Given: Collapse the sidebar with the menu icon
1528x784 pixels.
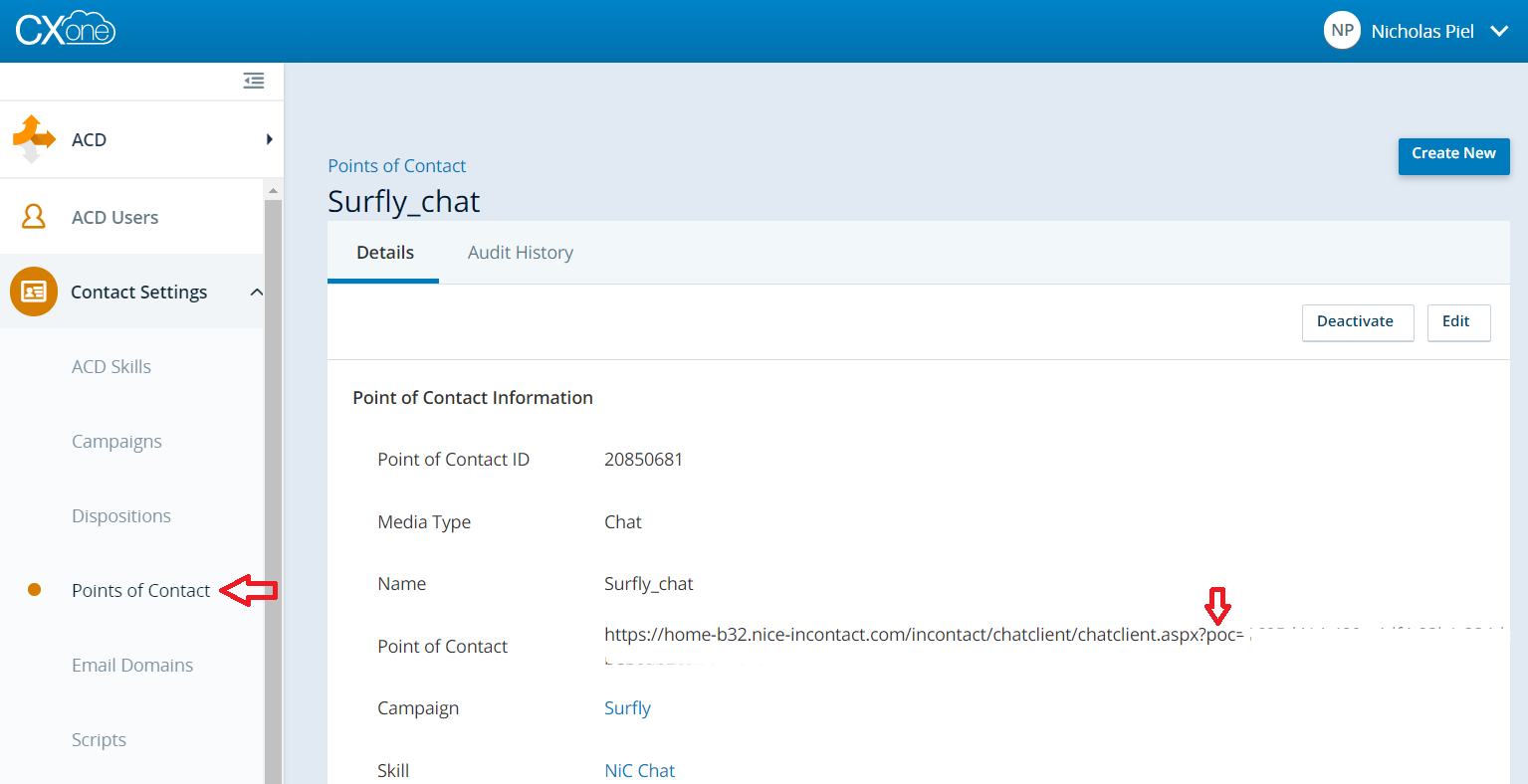Looking at the screenshot, I should (254, 81).
